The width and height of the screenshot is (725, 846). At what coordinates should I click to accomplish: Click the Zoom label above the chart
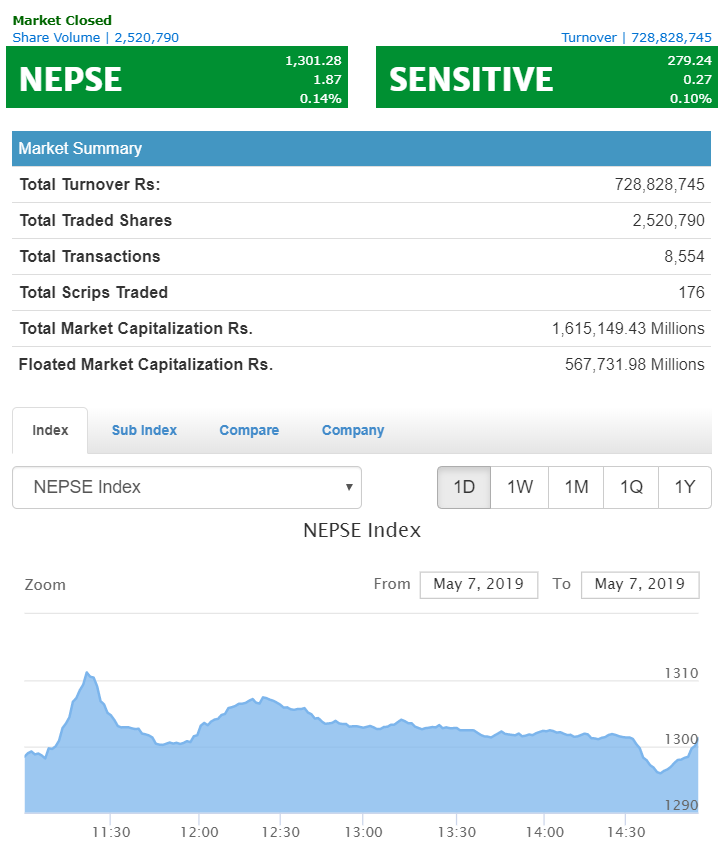pos(45,585)
